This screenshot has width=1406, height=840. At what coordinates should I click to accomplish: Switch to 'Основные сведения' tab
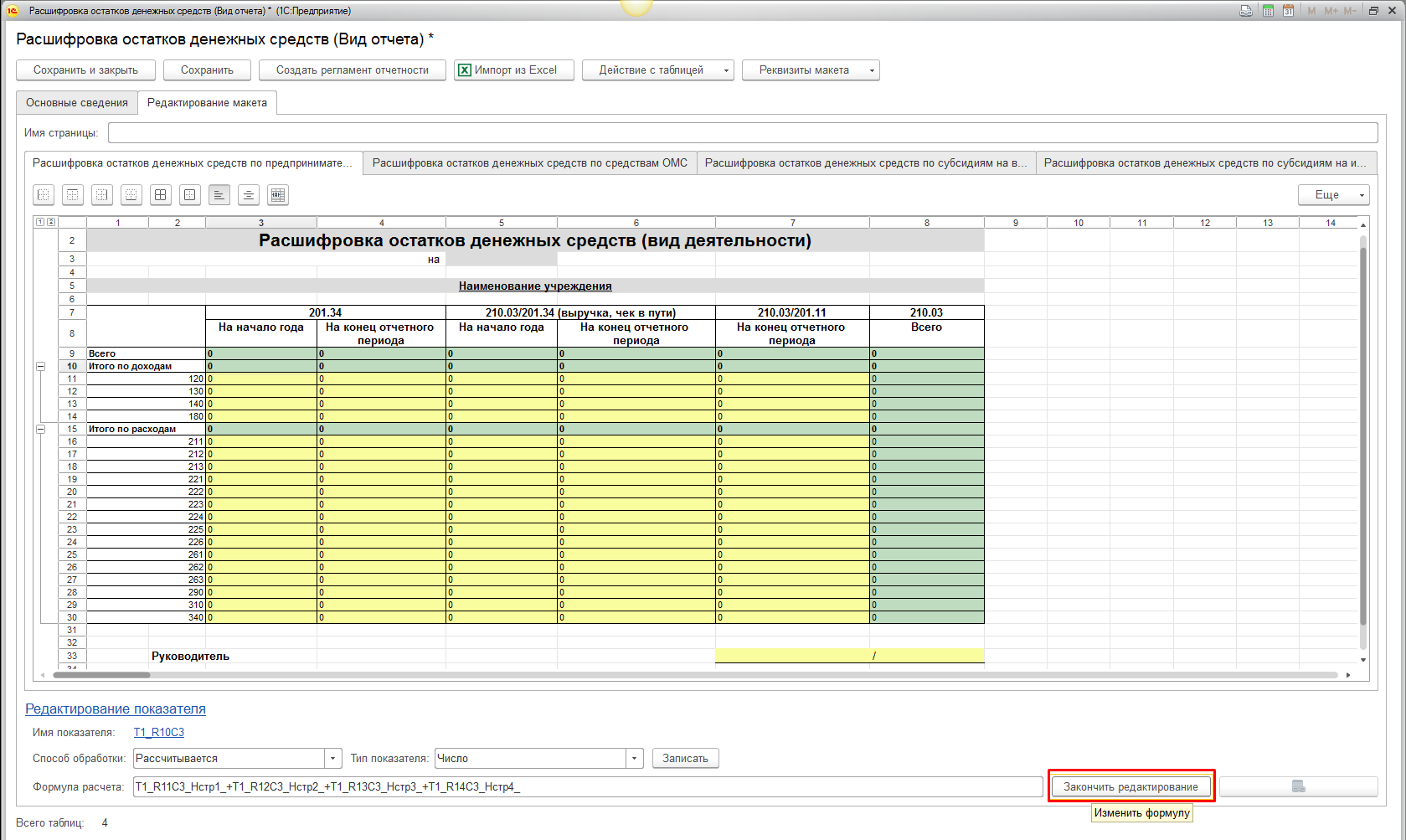(77, 103)
